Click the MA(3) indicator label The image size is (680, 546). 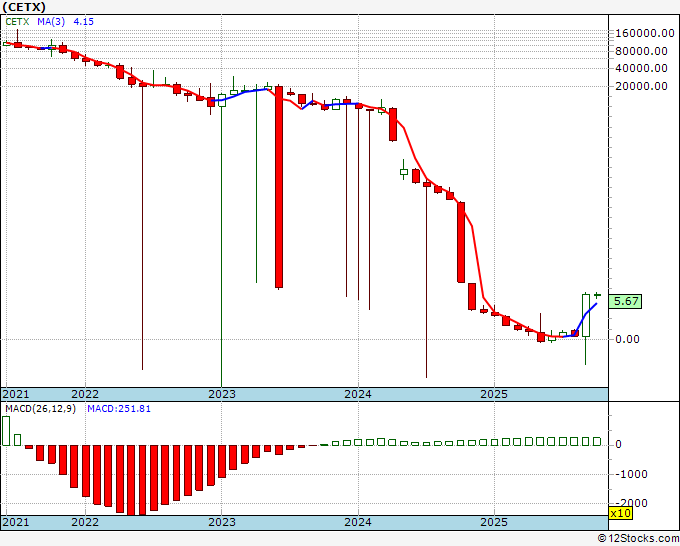click(x=51, y=22)
